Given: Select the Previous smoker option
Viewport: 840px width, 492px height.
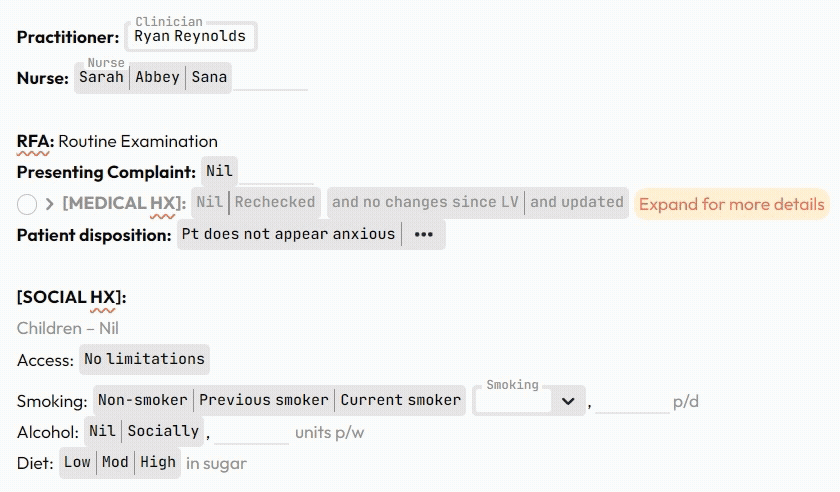Looking at the screenshot, I should [264, 400].
